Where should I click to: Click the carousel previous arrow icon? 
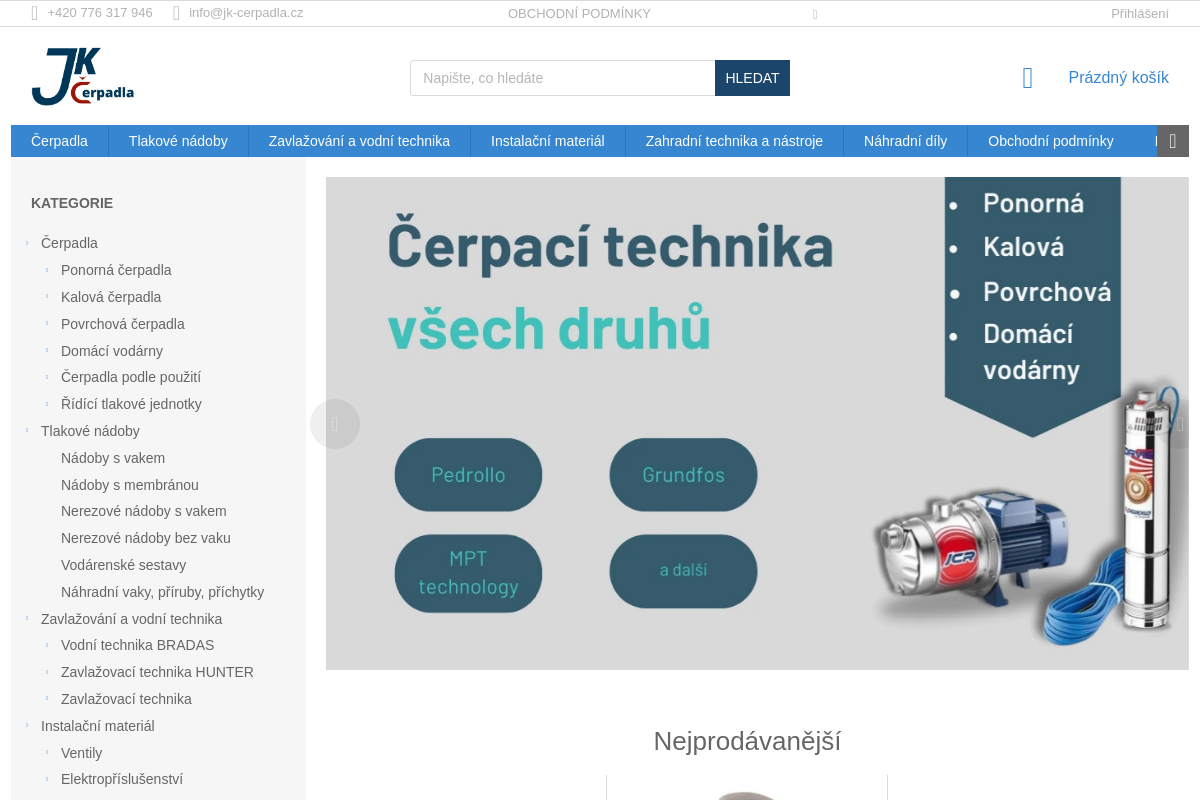(335, 424)
